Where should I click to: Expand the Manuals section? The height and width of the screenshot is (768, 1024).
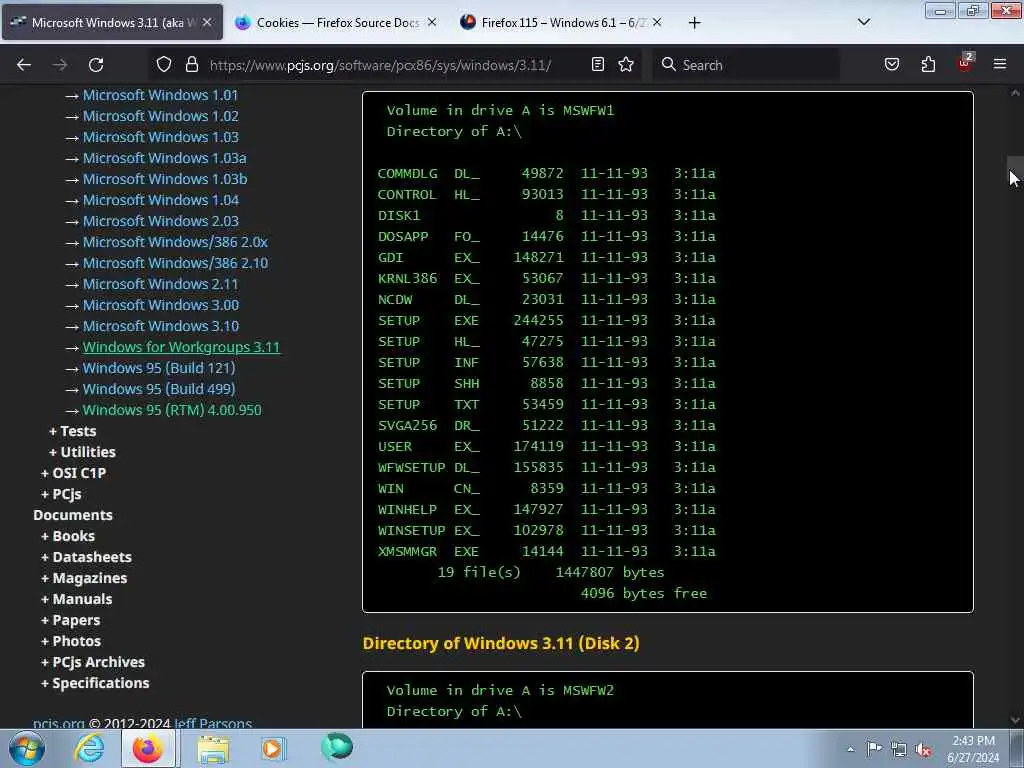tap(76, 599)
